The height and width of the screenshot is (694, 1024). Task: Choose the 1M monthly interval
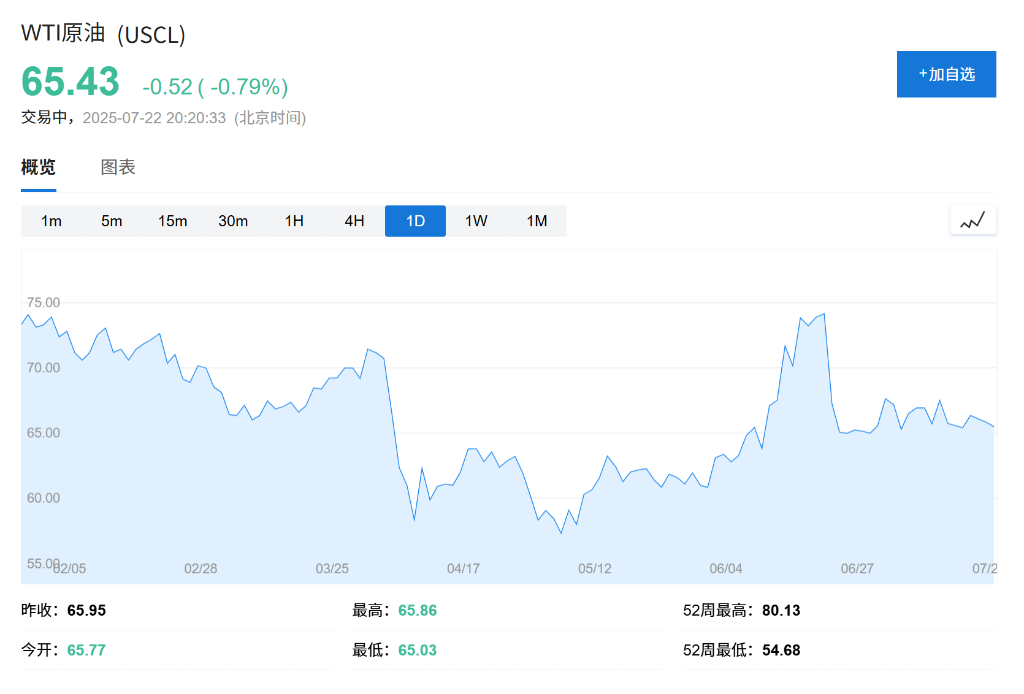[x=537, y=221]
